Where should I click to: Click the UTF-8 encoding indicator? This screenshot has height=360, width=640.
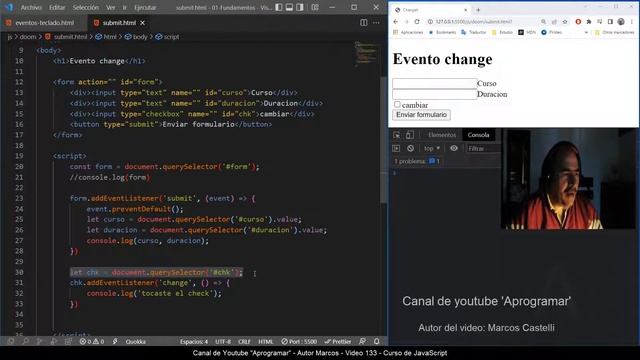pyautogui.click(x=223, y=342)
